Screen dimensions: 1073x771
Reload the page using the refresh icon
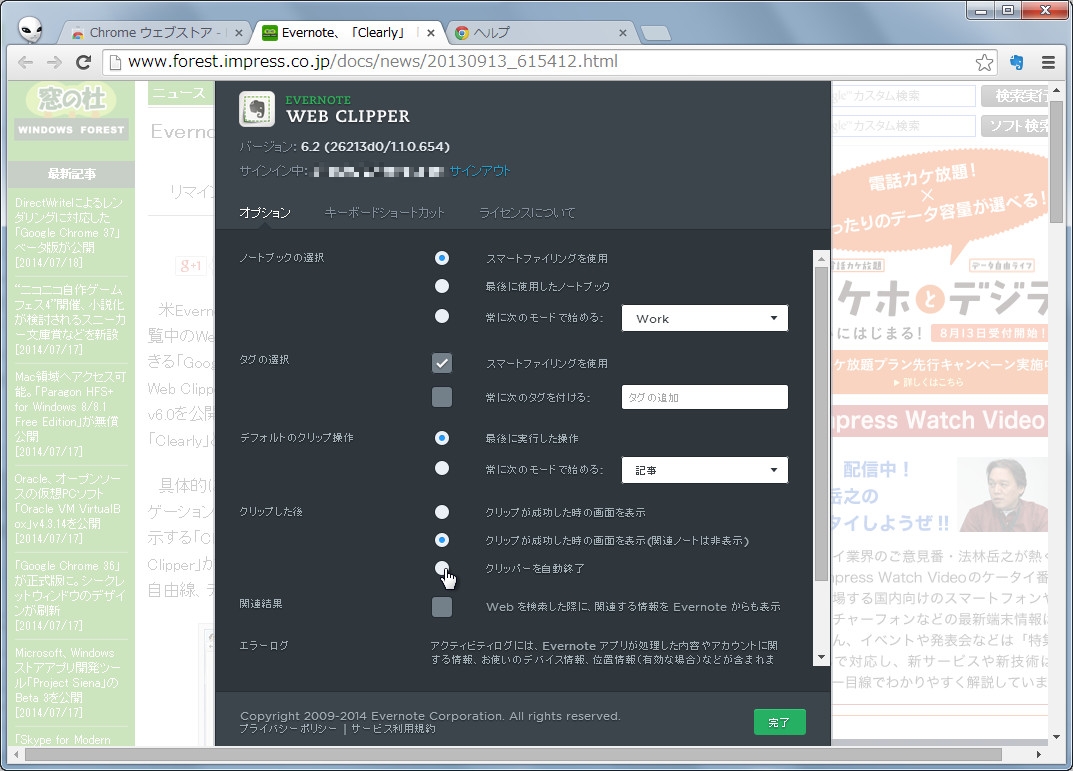click(x=83, y=61)
